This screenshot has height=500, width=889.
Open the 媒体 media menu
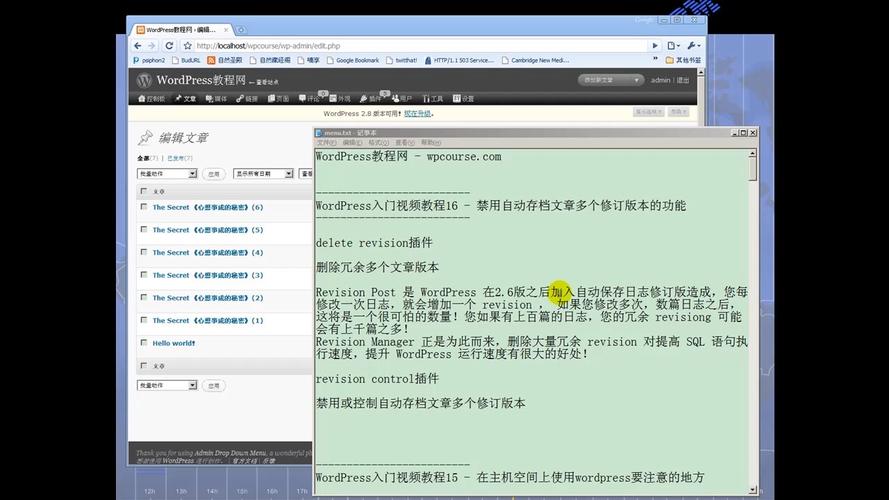click(x=216, y=99)
